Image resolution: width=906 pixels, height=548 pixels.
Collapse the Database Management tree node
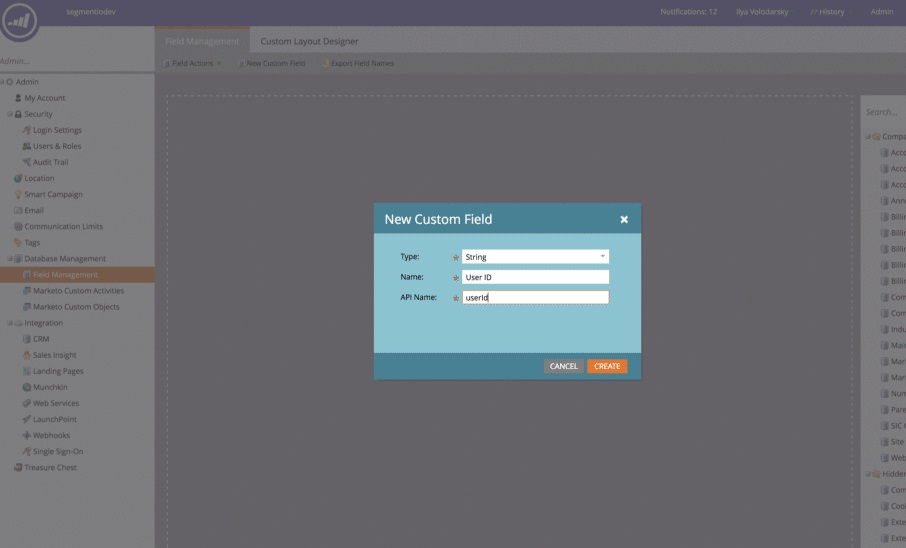9,258
